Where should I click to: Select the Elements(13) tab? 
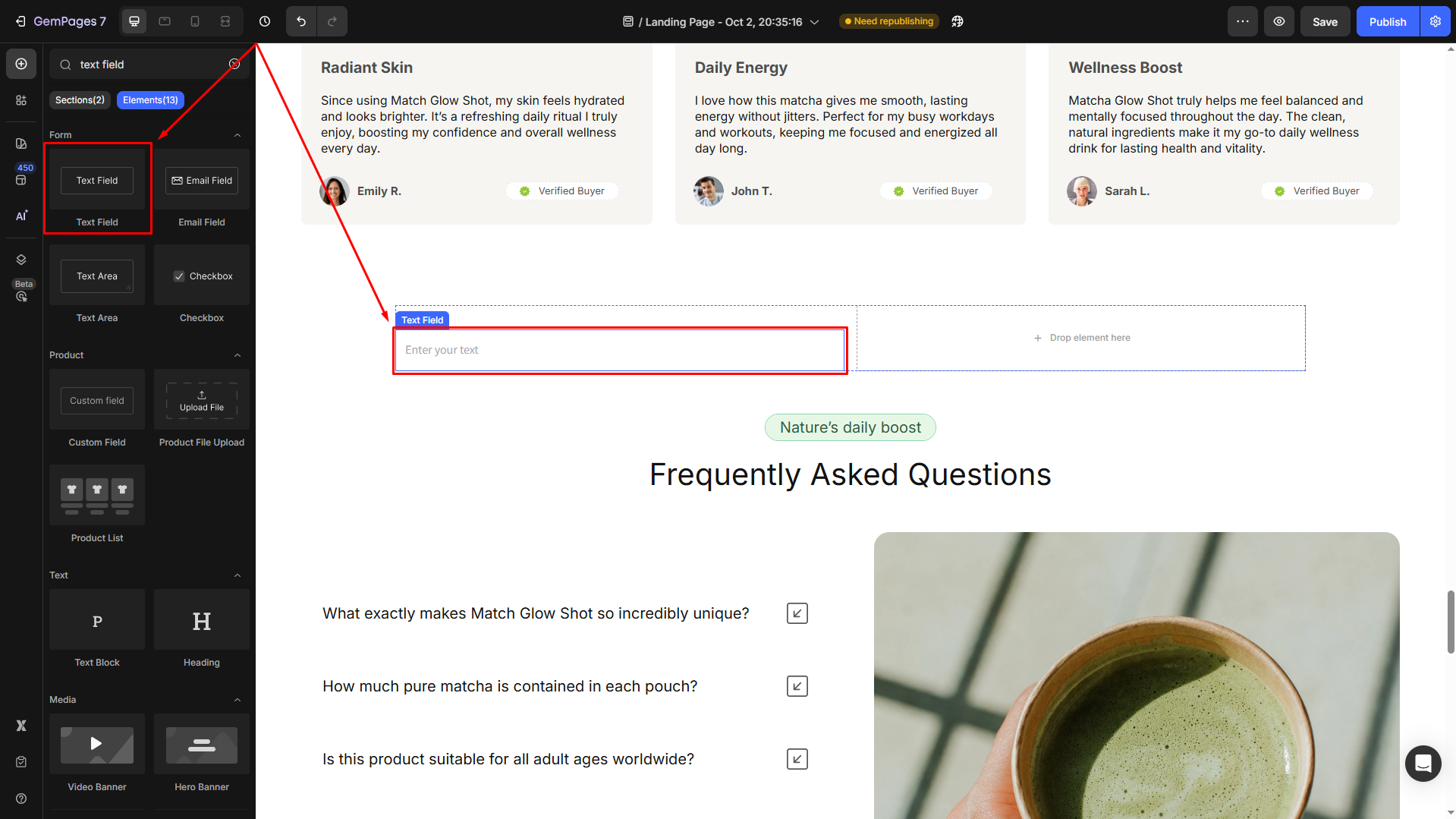point(150,100)
